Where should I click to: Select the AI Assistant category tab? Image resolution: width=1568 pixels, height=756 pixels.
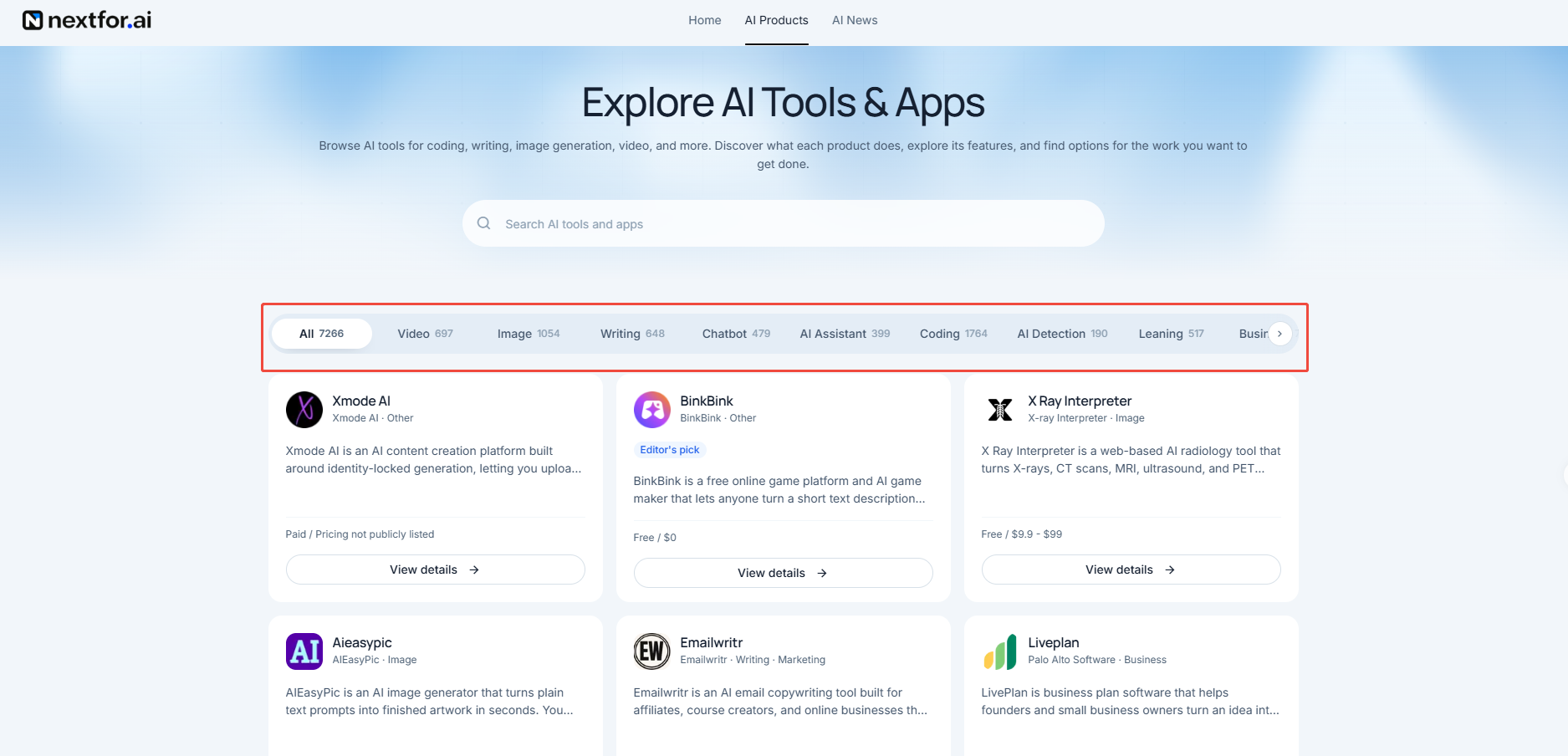point(845,334)
